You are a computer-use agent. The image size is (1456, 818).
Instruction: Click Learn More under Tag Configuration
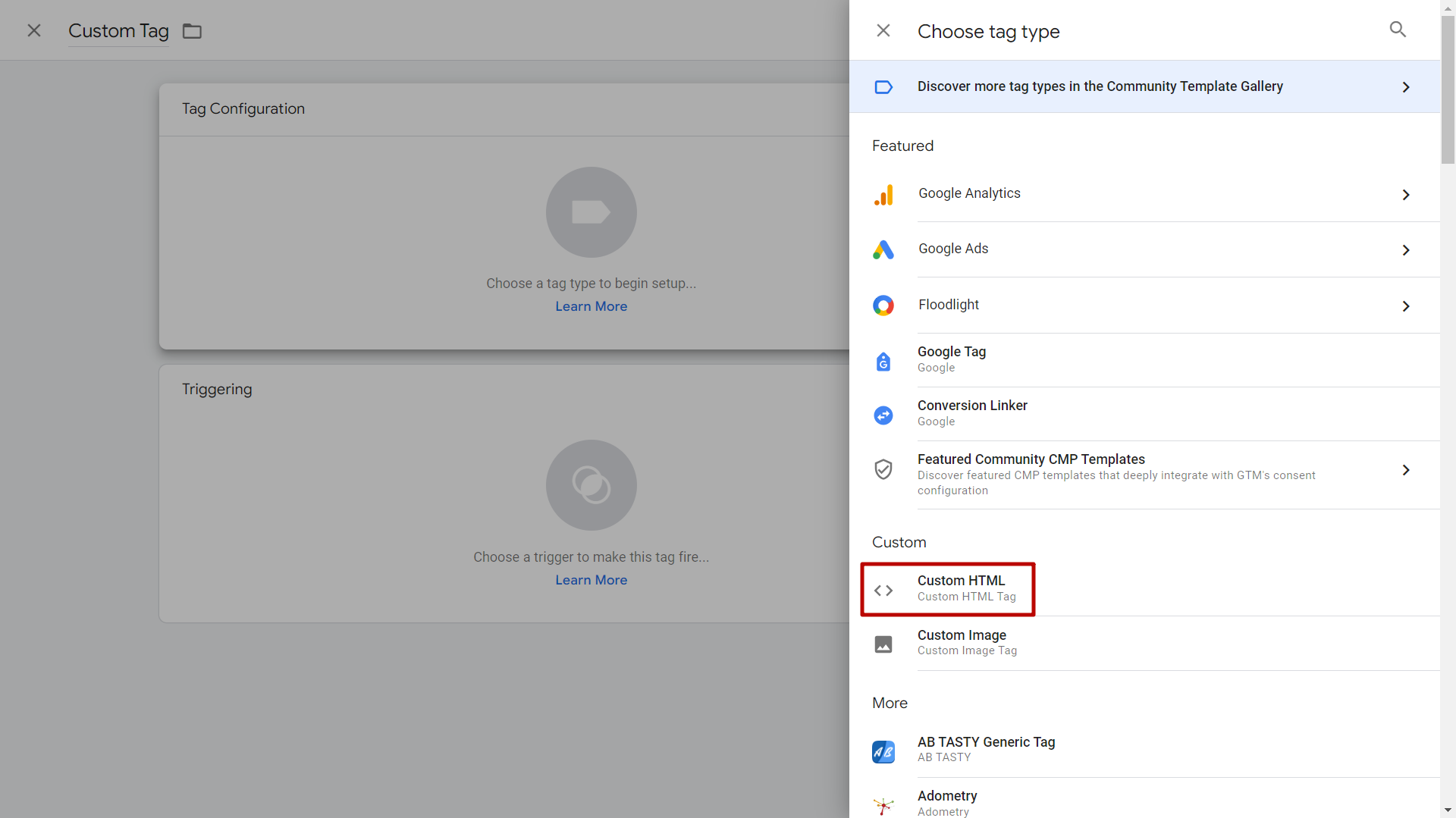point(591,306)
